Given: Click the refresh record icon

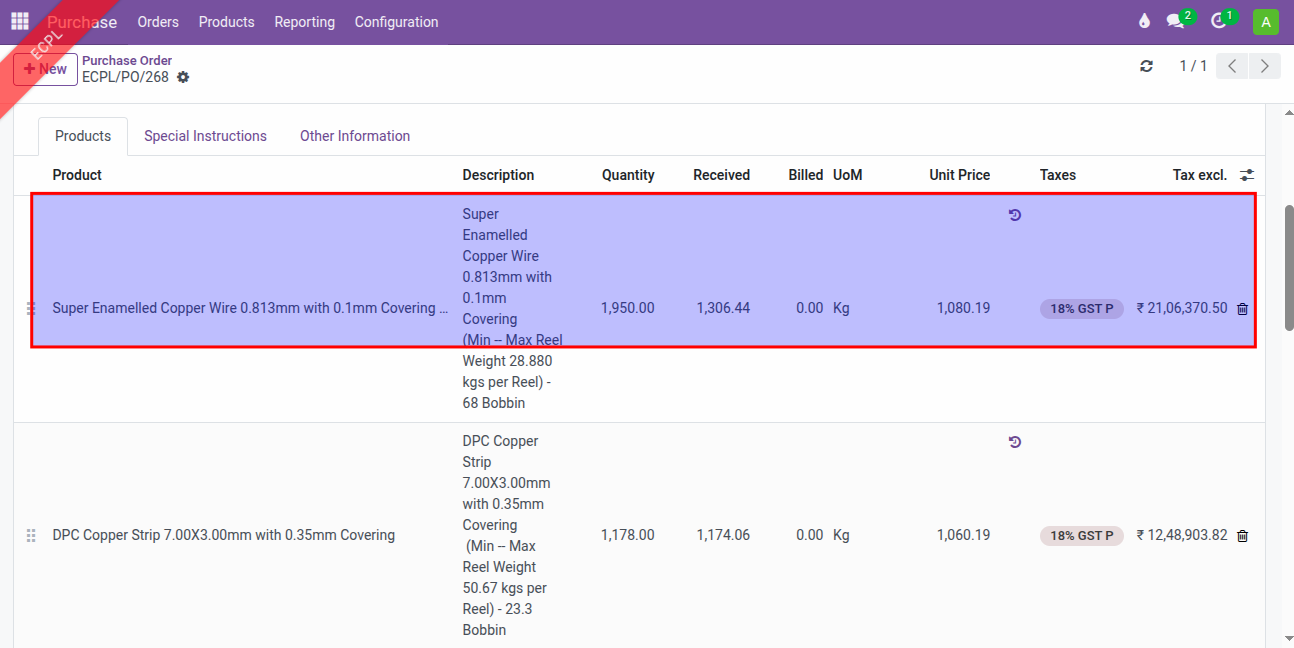Looking at the screenshot, I should click(x=1146, y=66).
